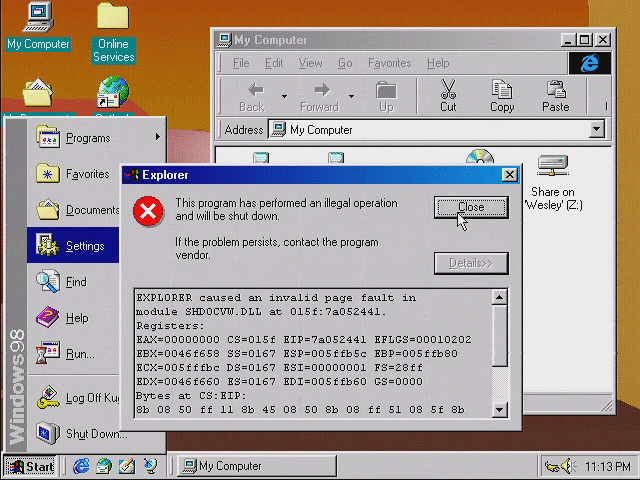Open Go menu in My Computer
The height and width of the screenshot is (480, 640).
(345, 63)
